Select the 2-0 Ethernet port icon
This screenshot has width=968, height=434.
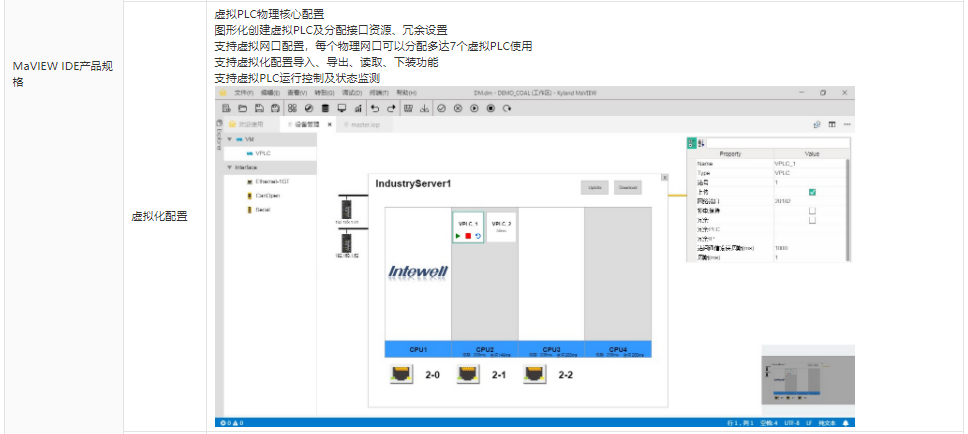(x=401, y=374)
